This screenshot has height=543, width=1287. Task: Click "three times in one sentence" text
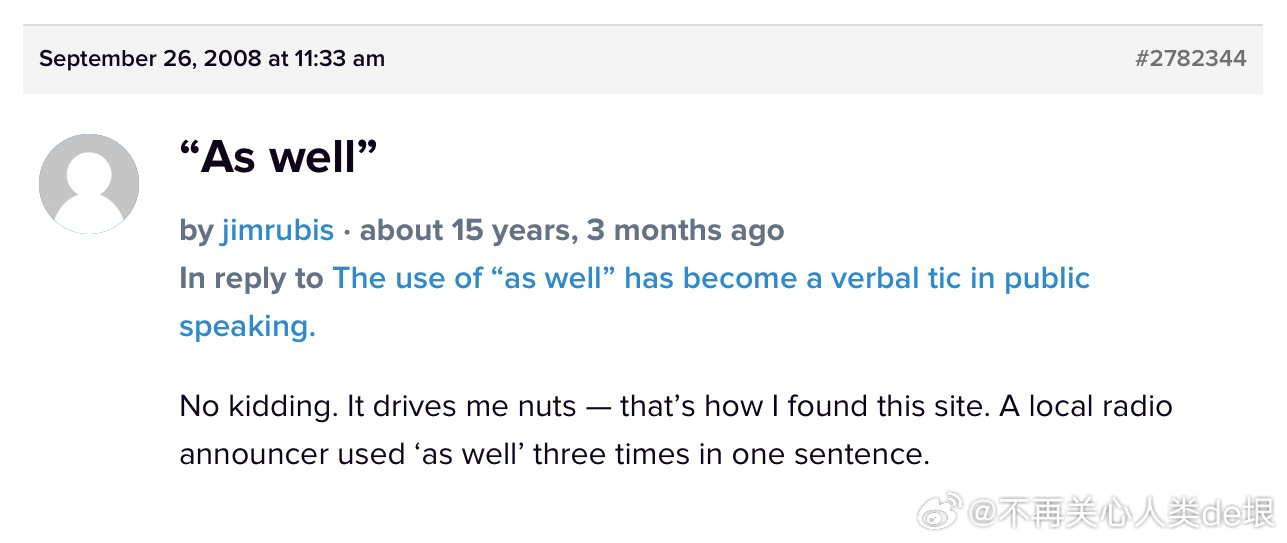[x=731, y=454]
